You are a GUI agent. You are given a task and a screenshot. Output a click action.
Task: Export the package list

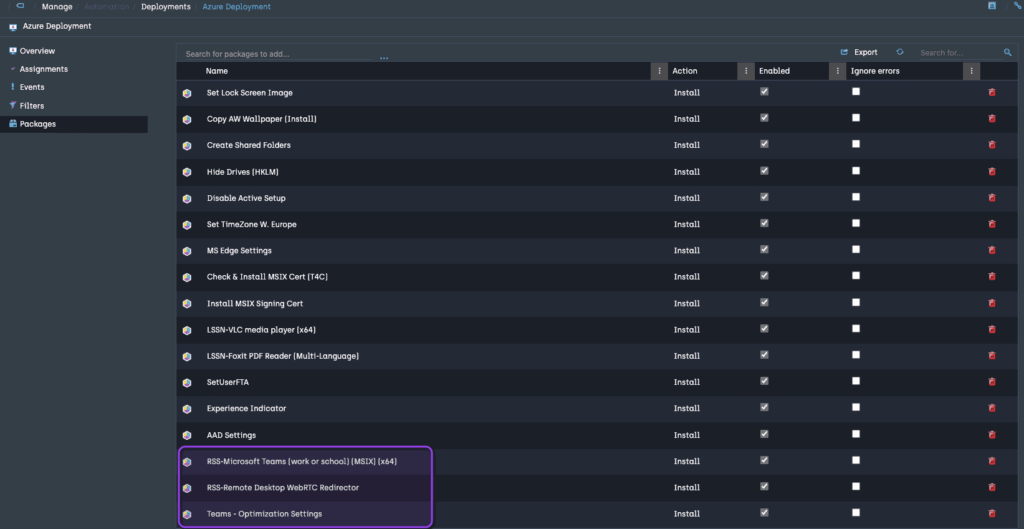click(859, 52)
